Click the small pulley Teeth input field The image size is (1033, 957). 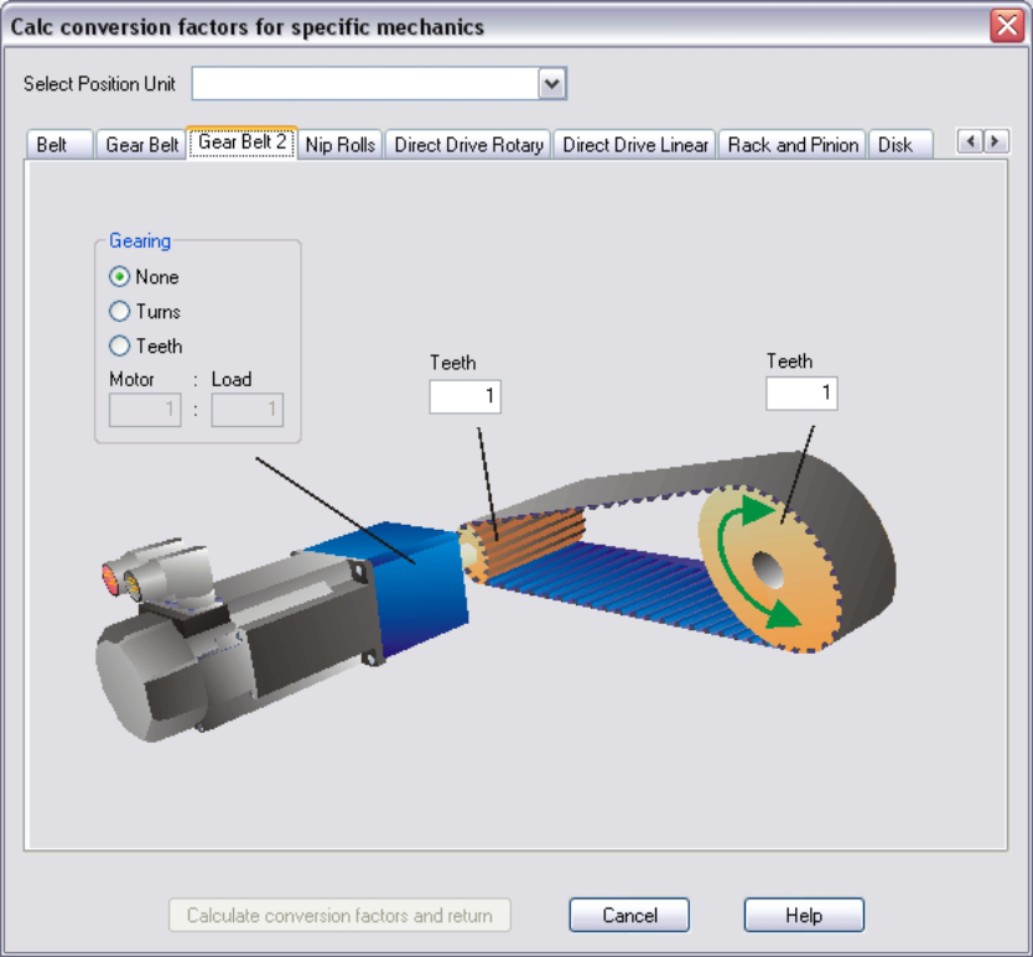tap(465, 397)
